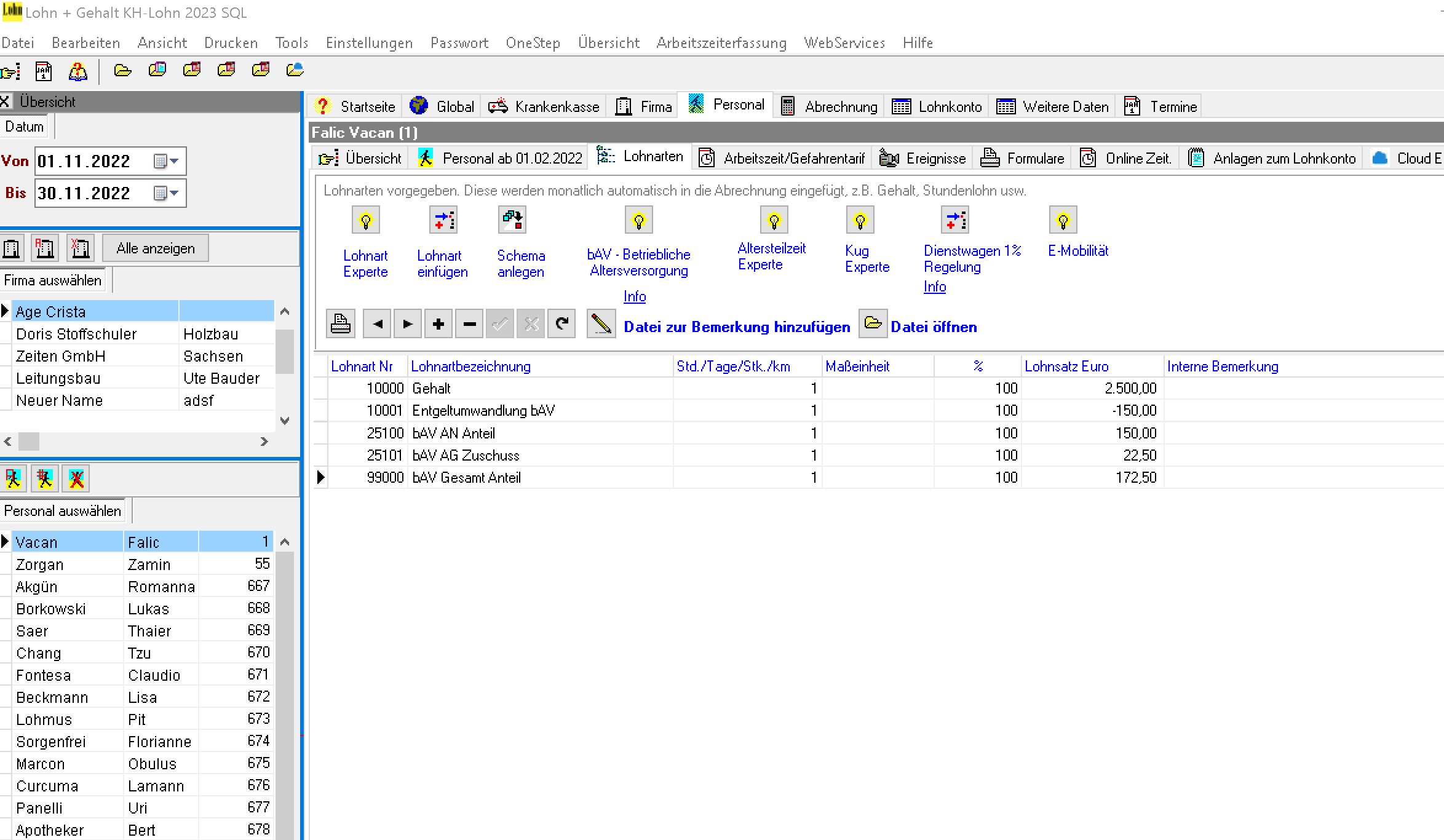Click up arrow of Personal list scrollbar
Viewport: 1444px width, 840px height.
(x=285, y=542)
